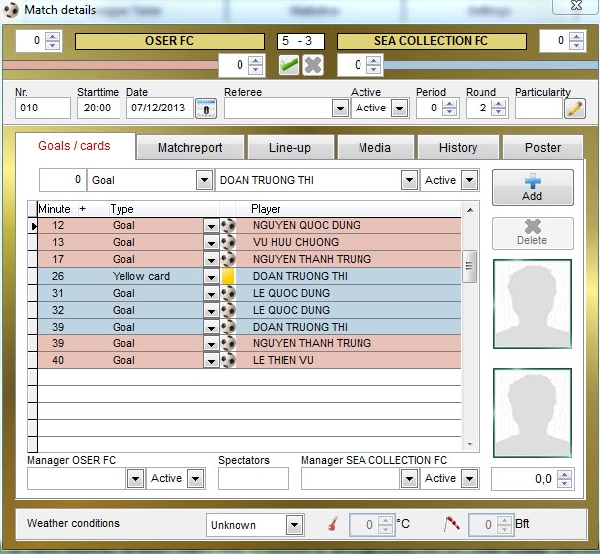Click the thermometer temperature icon
Image resolution: width=600 pixels, height=554 pixels.
tap(333, 524)
